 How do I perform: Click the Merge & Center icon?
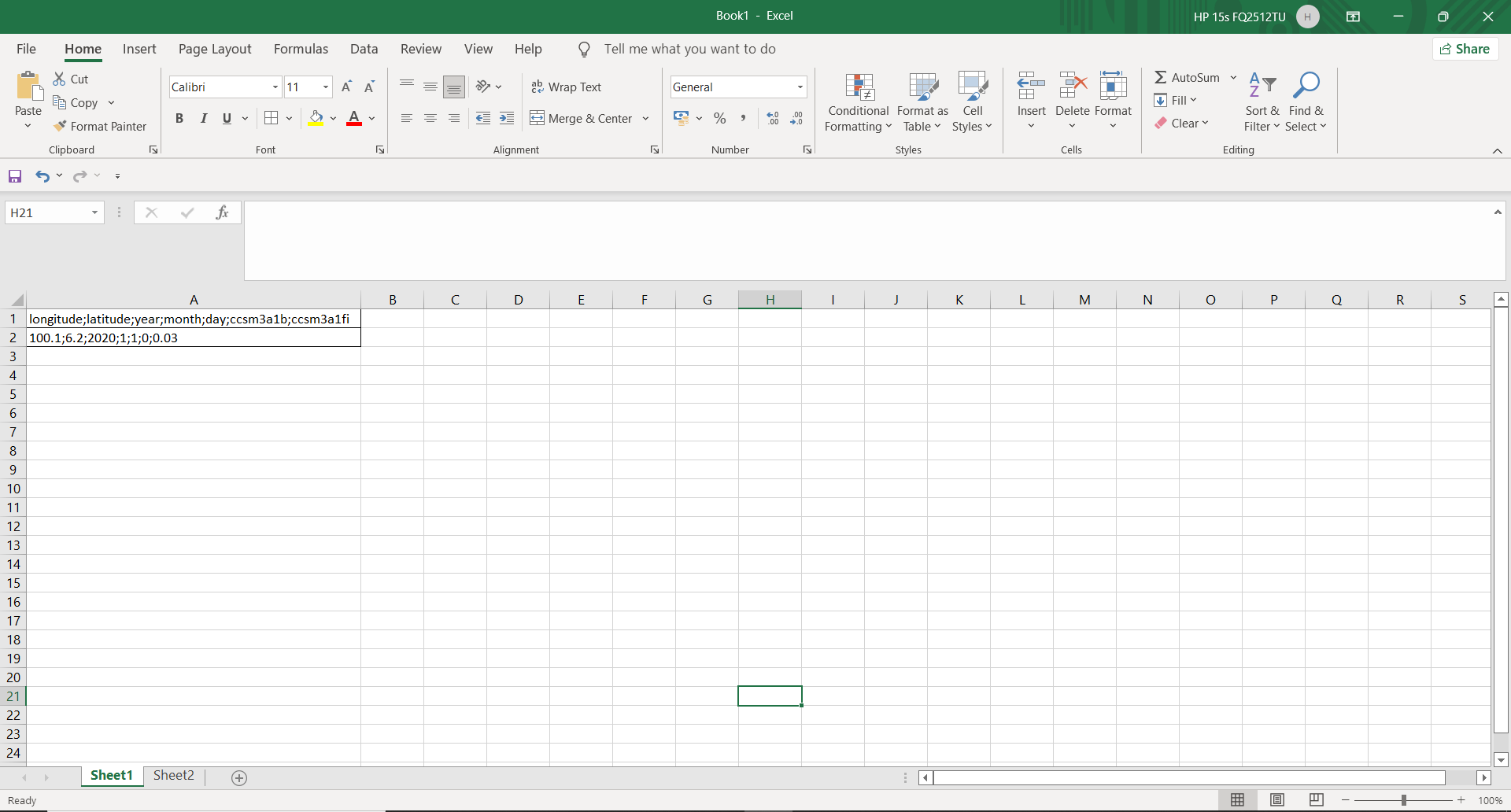pos(538,118)
